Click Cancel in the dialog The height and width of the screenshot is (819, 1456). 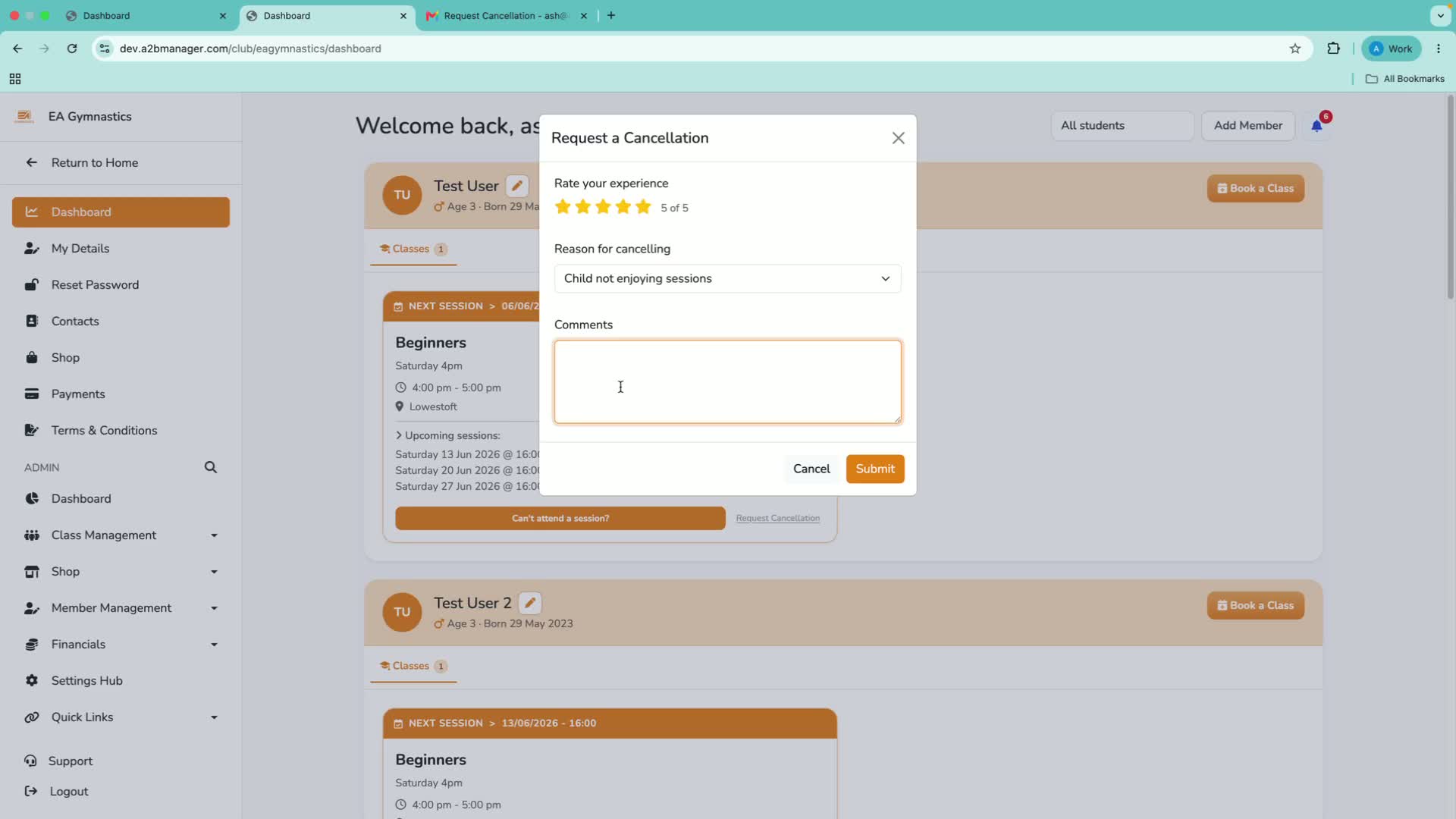click(811, 469)
